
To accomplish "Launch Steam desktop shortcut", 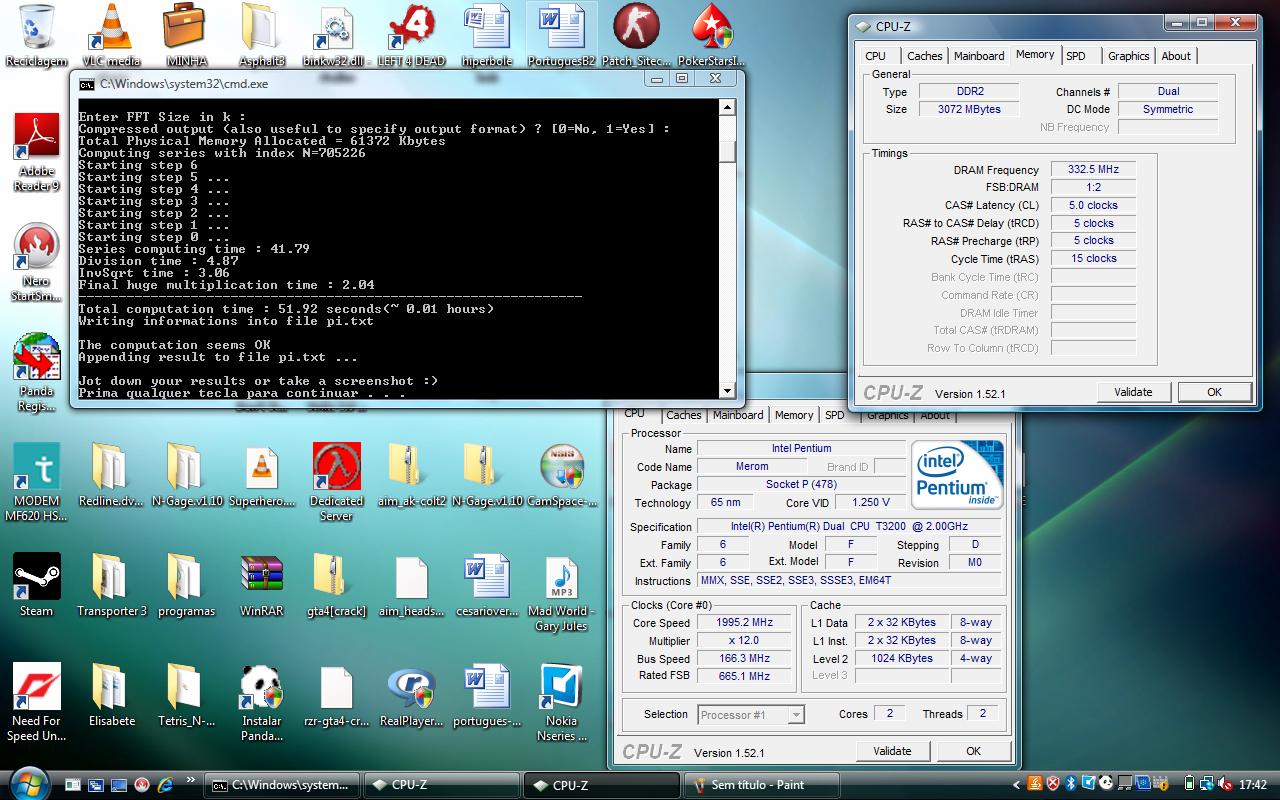I will [x=36, y=584].
